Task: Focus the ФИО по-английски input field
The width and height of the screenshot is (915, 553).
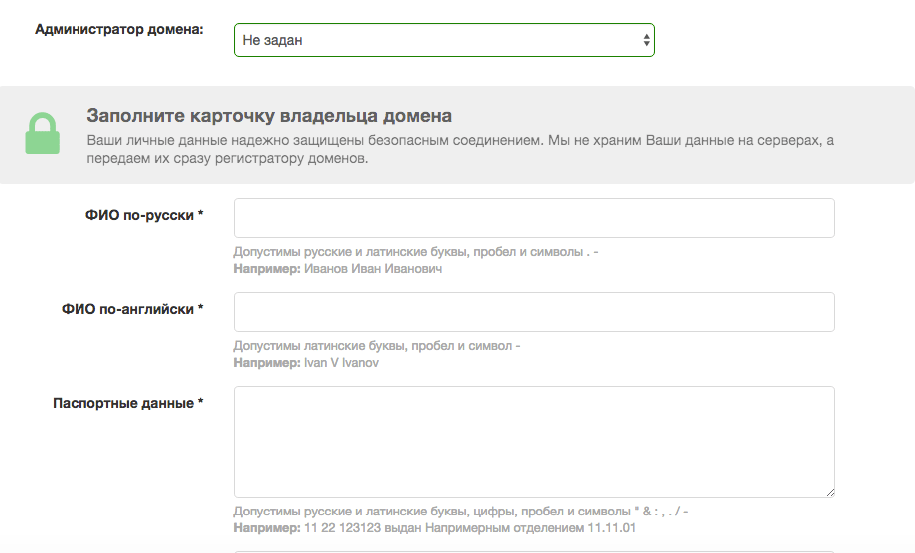Action: (x=534, y=312)
